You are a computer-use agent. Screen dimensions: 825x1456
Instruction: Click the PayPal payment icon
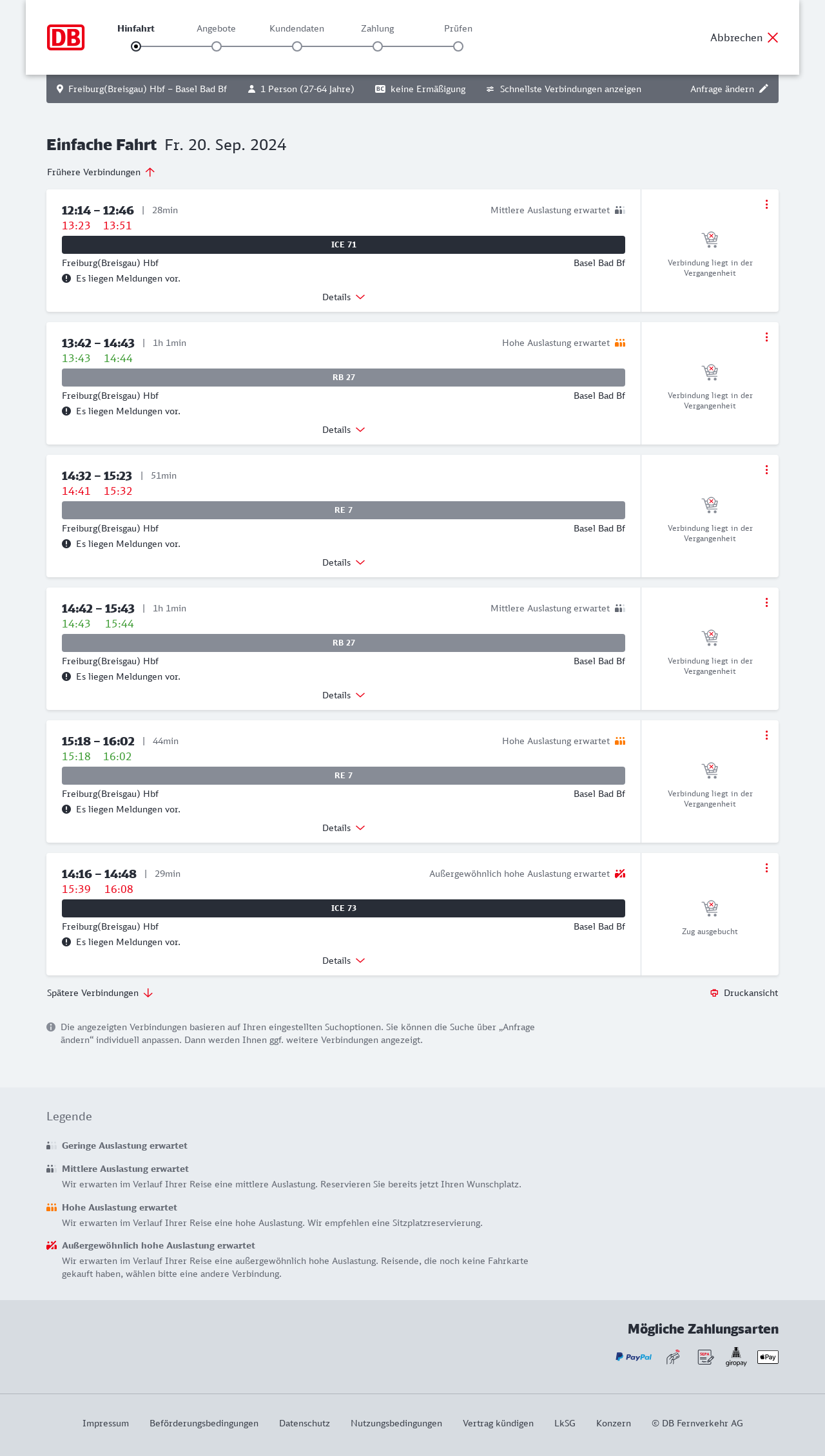click(634, 1357)
